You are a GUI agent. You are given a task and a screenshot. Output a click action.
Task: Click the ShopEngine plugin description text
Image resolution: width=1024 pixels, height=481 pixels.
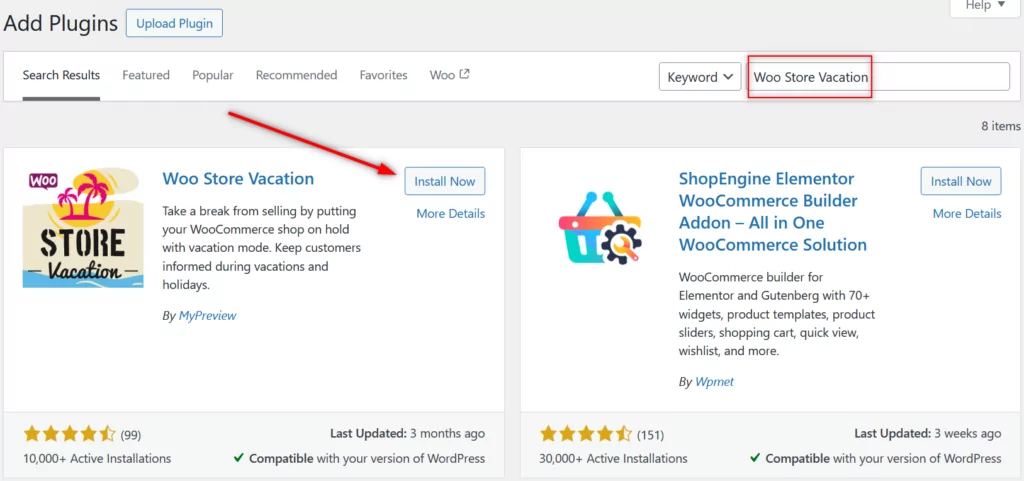[776, 314]
